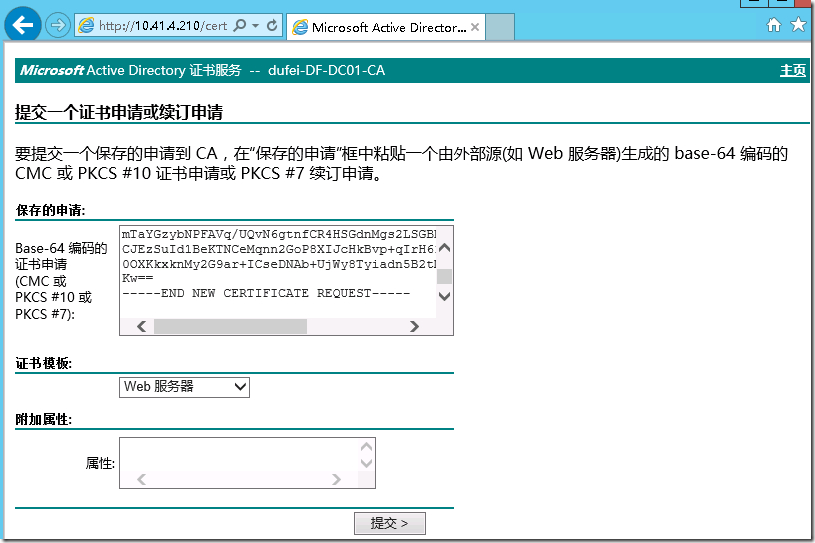Open the address bar history dropdown arrow
The height and width of the screenshot is (543, 815).
256,25
